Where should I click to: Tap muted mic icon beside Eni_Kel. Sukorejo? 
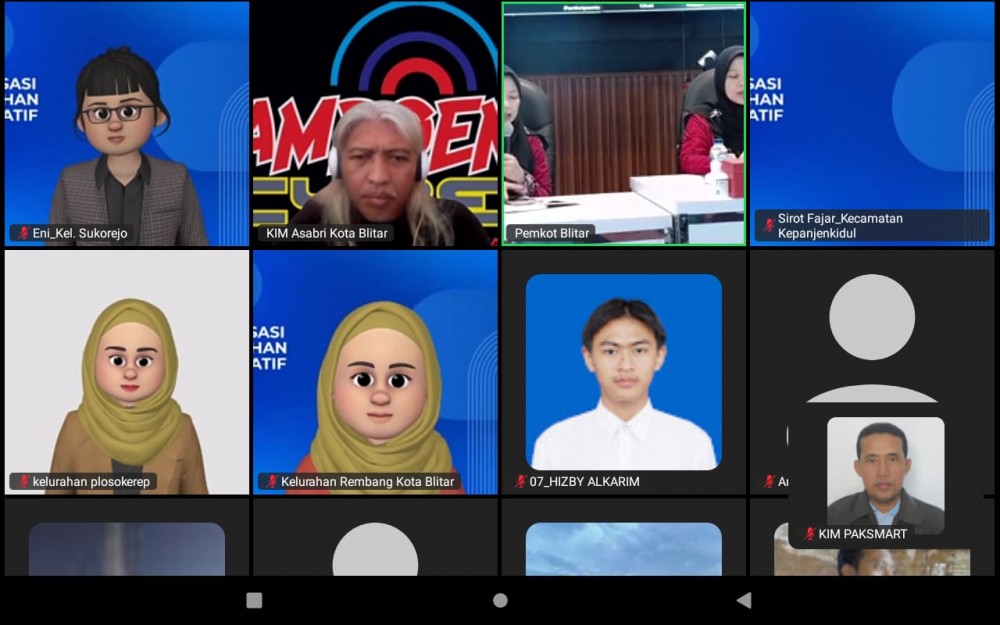pyautogui.click(x=23, y=233)
